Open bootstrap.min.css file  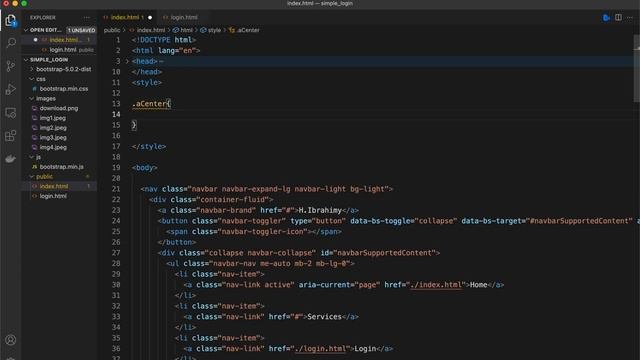[64, 89]
